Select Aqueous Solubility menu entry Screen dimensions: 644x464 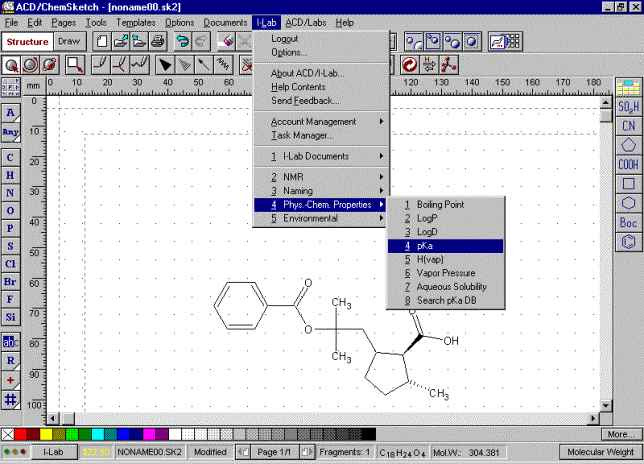pyautogui.click(x=445, y=287)
